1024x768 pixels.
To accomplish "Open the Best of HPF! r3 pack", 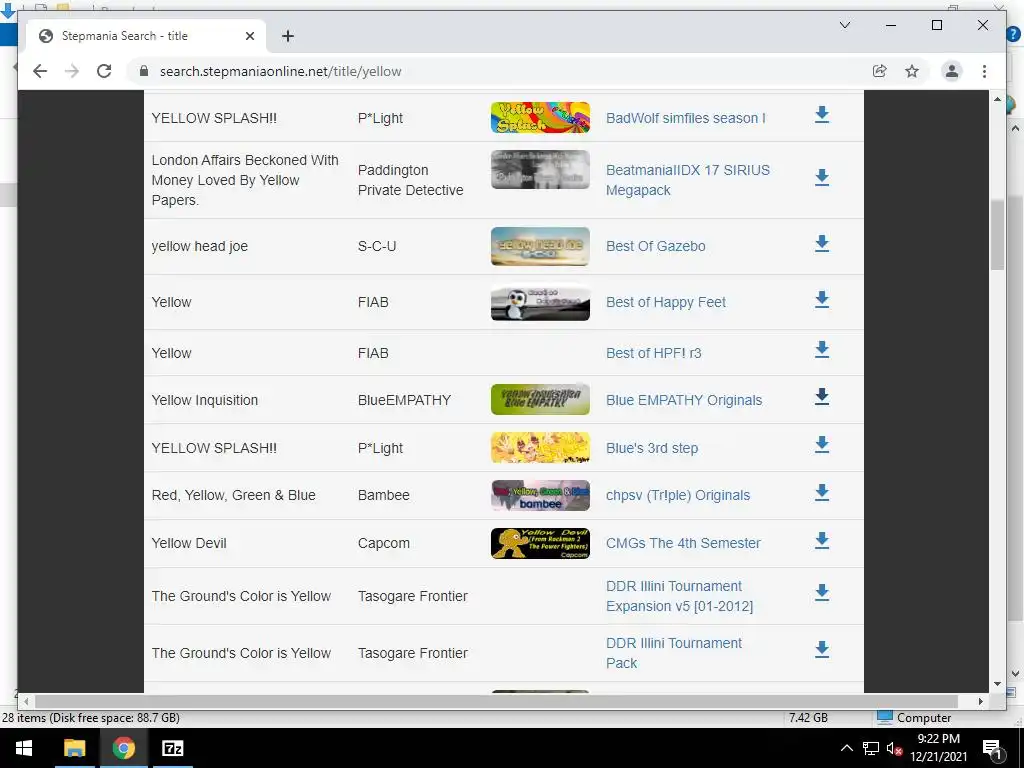I will 653,353.
